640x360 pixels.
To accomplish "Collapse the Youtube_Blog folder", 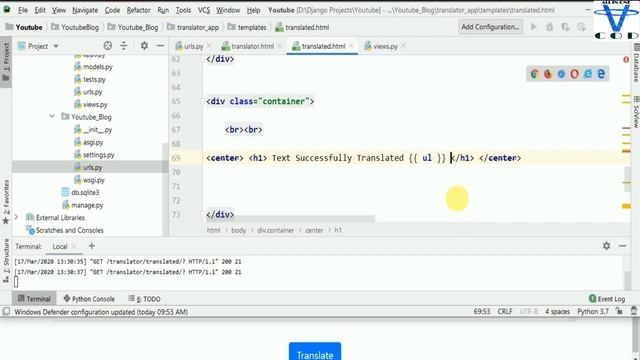I will pyautogui.click(x=52, y=117).
